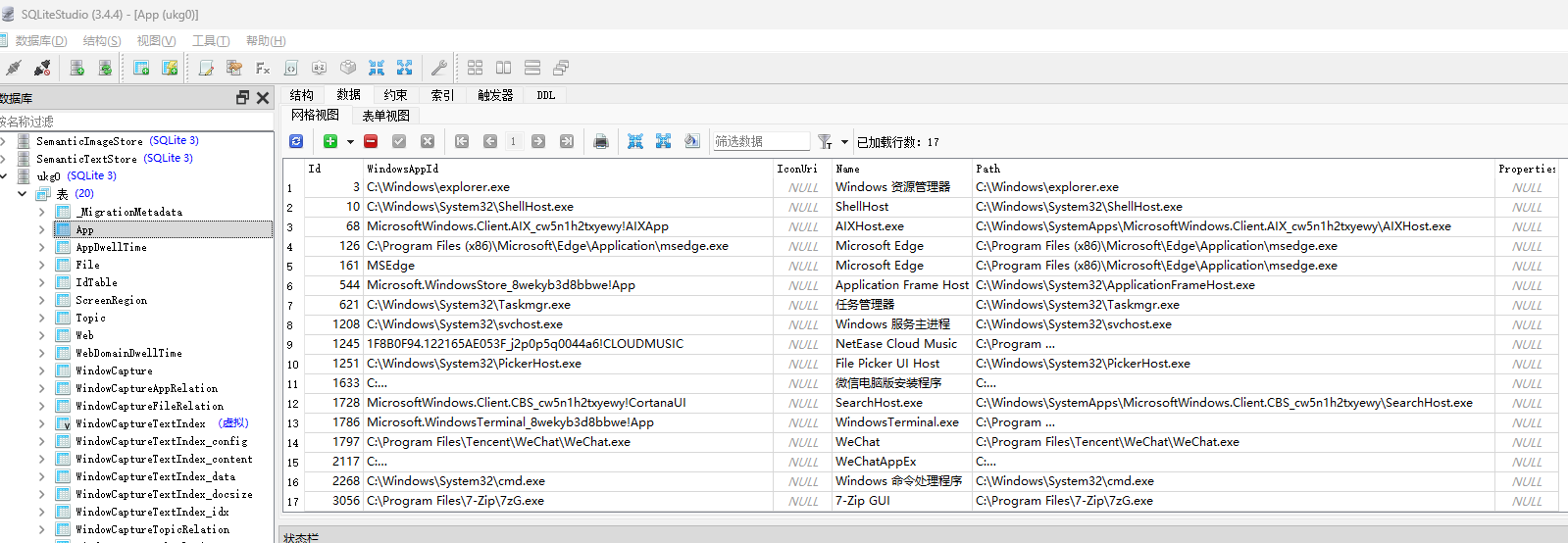Open the filter mode dropdown arrow
The width and height of the screenshot is (1568, 543).
pyautogui.click(x=844, y=142)
